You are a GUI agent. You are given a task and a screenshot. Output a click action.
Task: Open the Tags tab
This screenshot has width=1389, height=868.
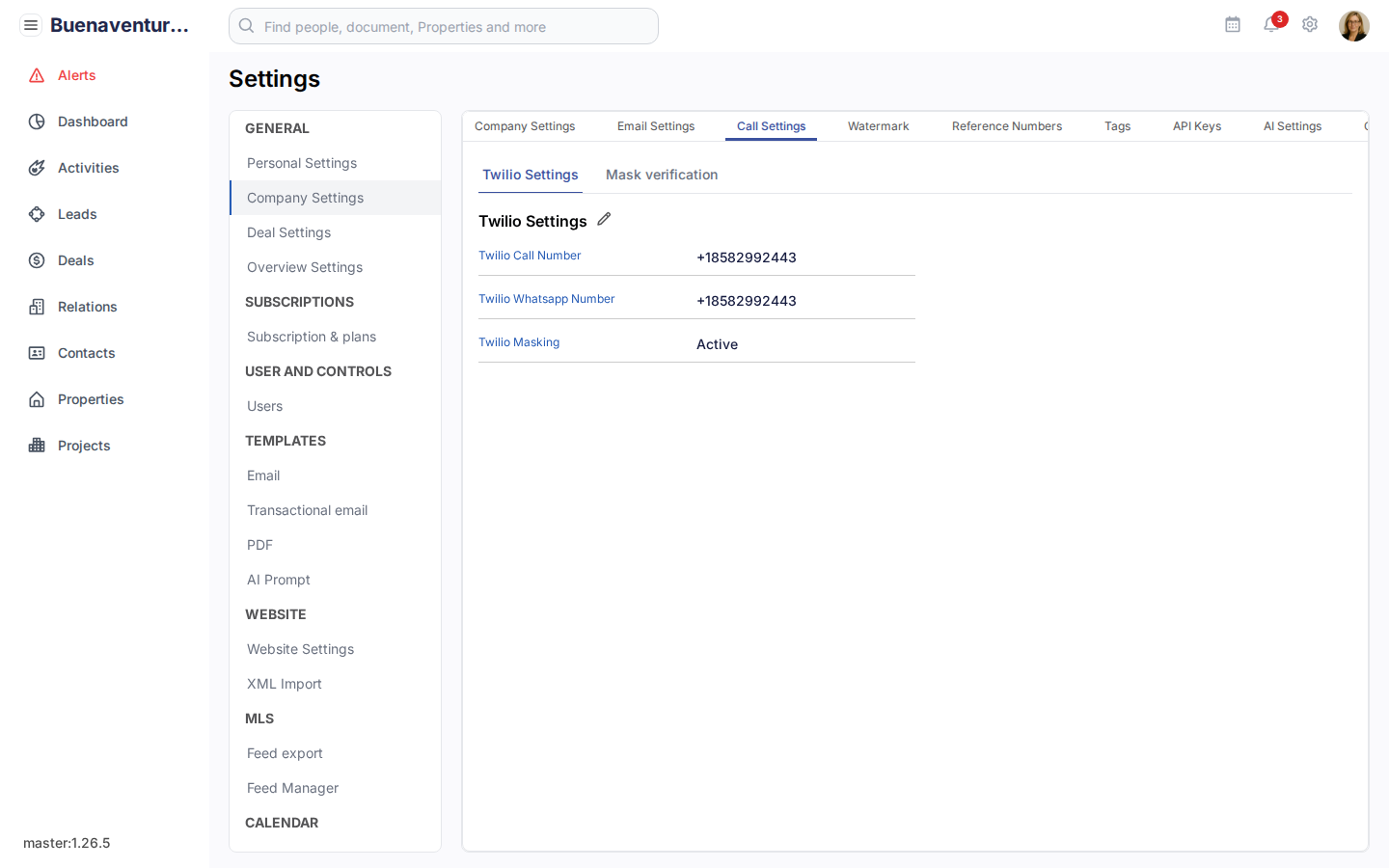click(x=1118, y=126)
